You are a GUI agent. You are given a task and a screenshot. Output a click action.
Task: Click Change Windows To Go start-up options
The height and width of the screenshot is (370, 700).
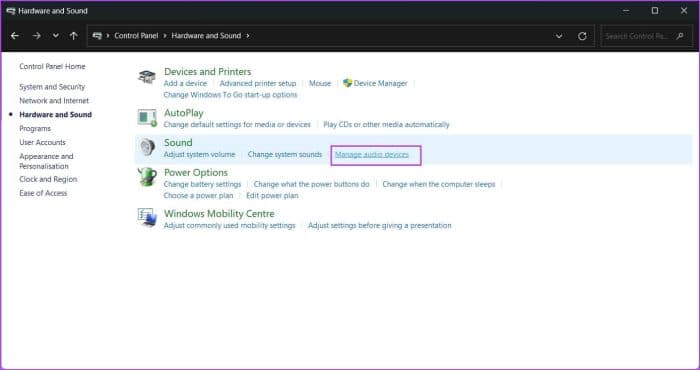(230, 95)
